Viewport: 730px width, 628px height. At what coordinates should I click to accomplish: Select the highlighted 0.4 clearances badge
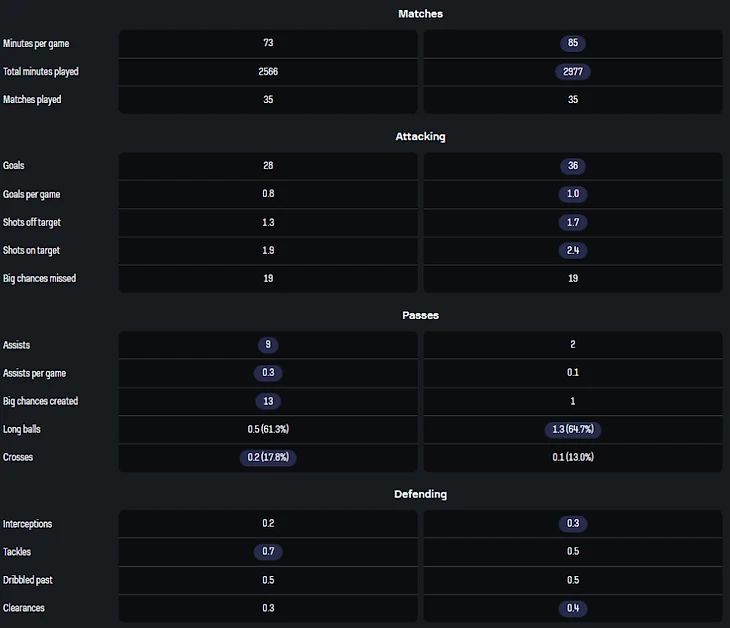tap(573, 608)
